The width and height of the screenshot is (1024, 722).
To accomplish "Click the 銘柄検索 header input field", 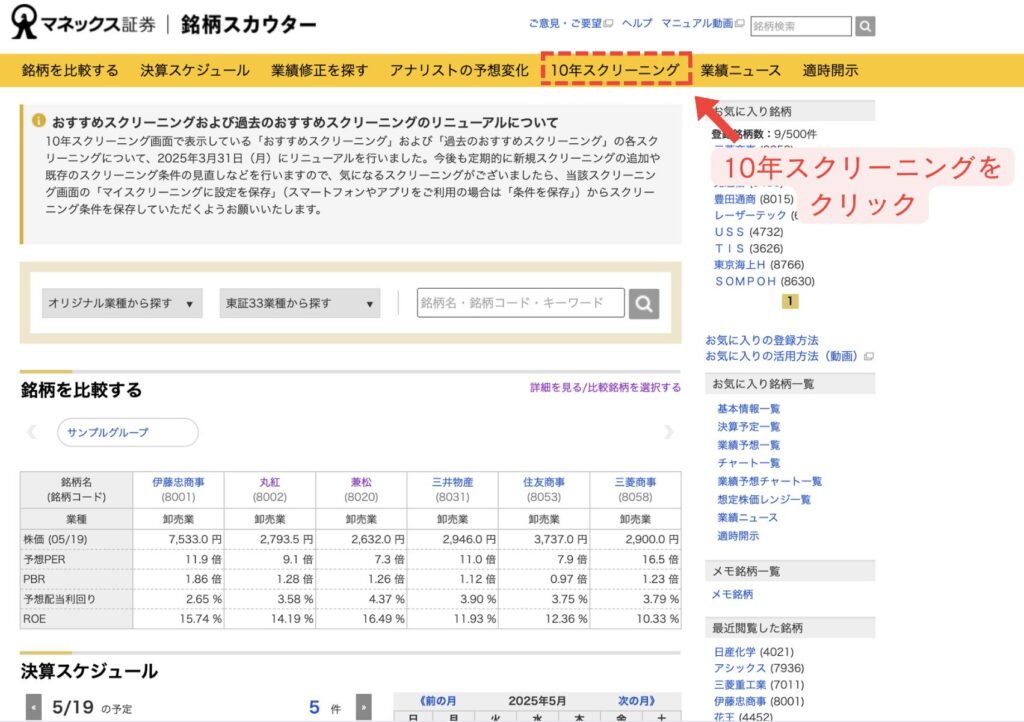I will coord(801,26).
